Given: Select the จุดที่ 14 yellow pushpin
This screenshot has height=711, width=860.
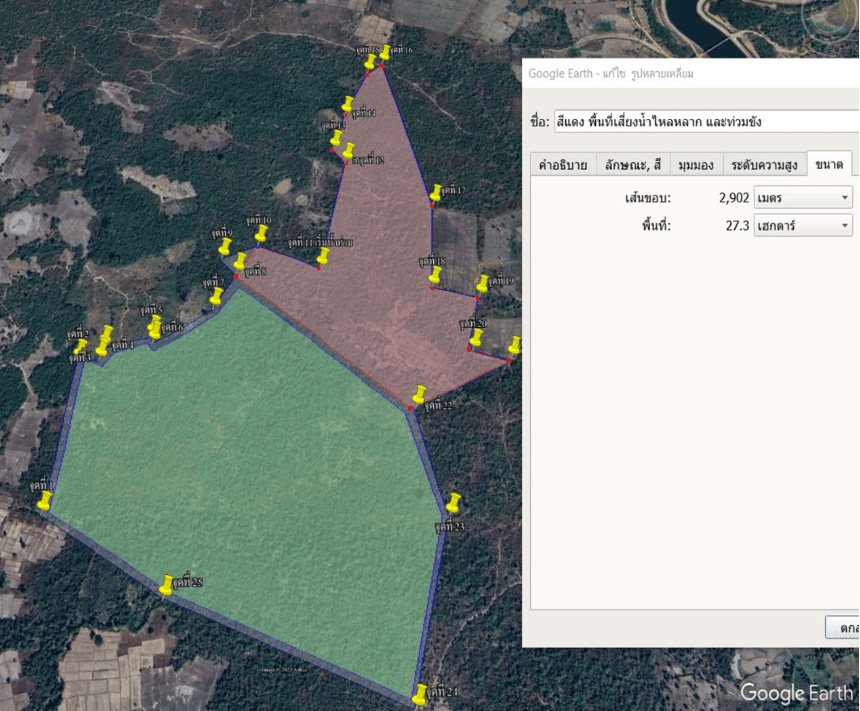Looking at the screenshot, I should 348,104.
